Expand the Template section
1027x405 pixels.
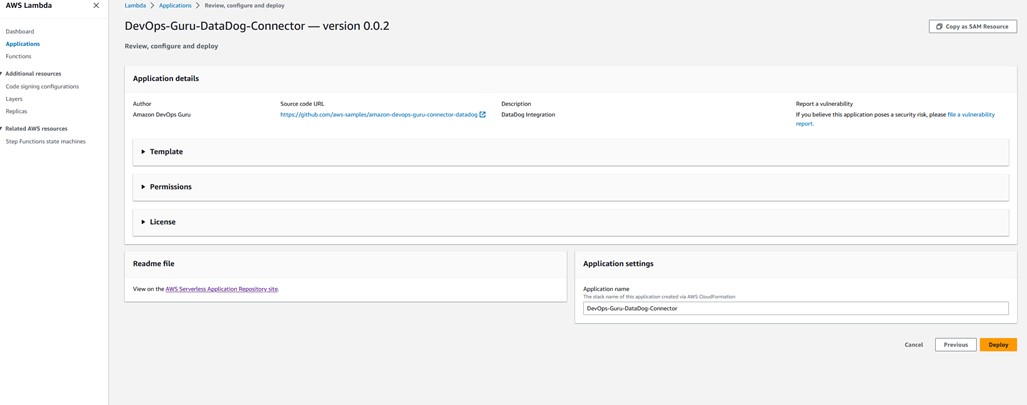(570, 151)
